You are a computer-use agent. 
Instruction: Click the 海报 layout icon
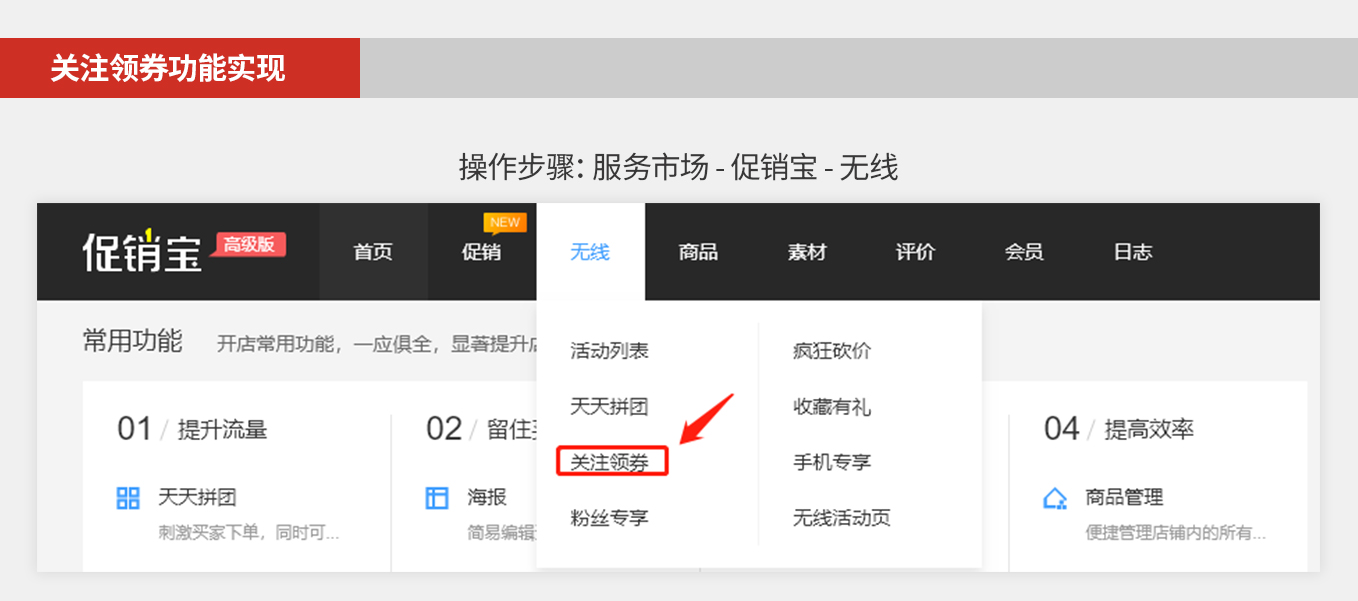pos(437,497)
